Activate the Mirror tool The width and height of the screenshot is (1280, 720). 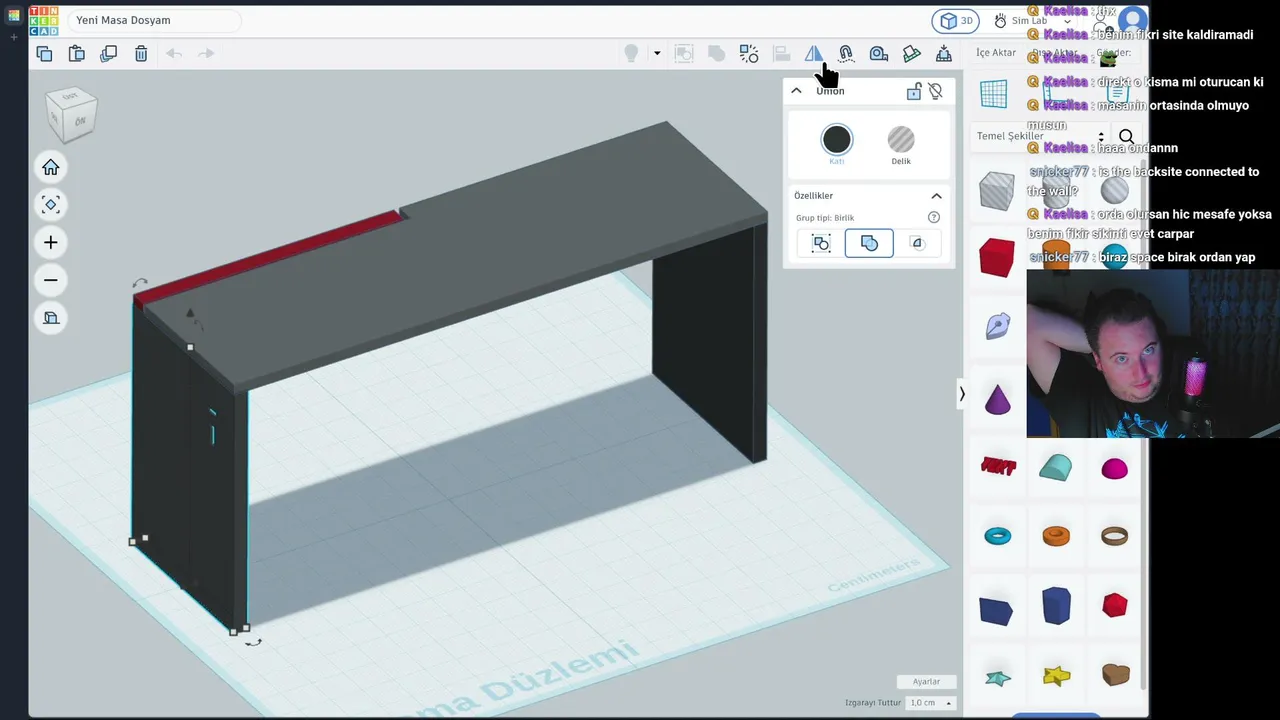coord(814,54)
